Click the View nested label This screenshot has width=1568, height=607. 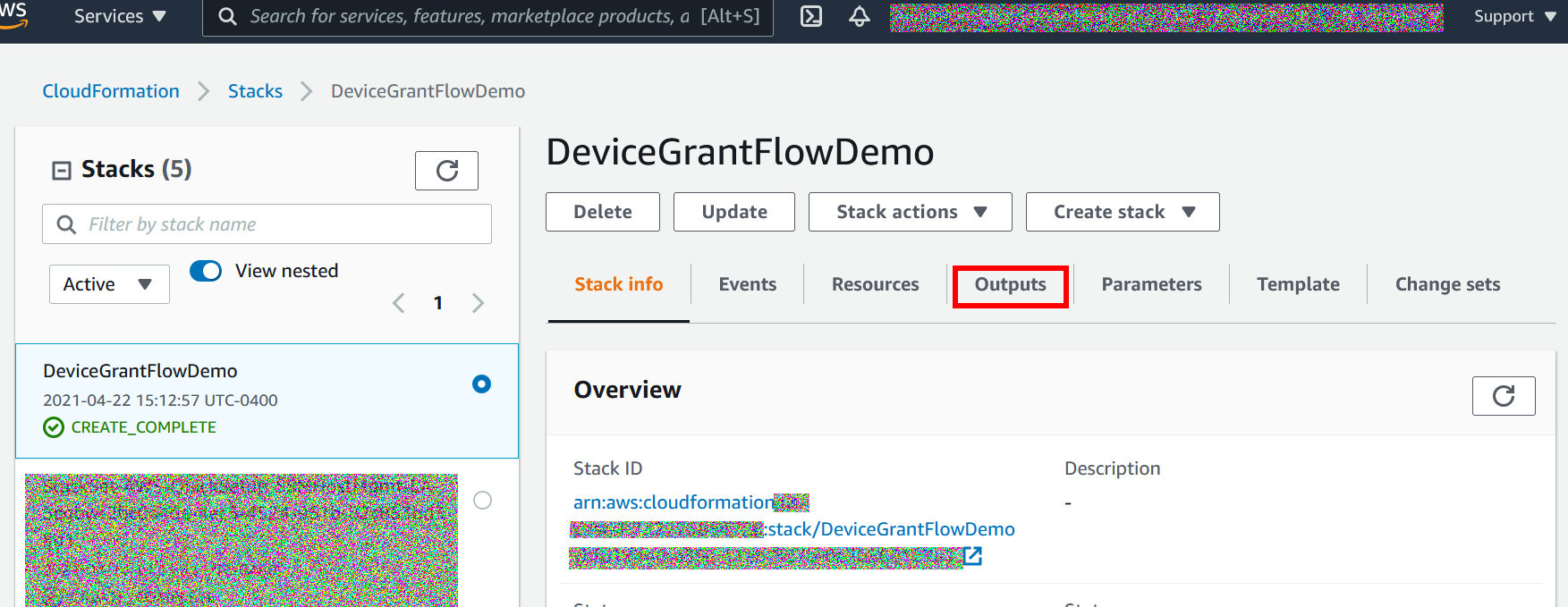point(286,271)
